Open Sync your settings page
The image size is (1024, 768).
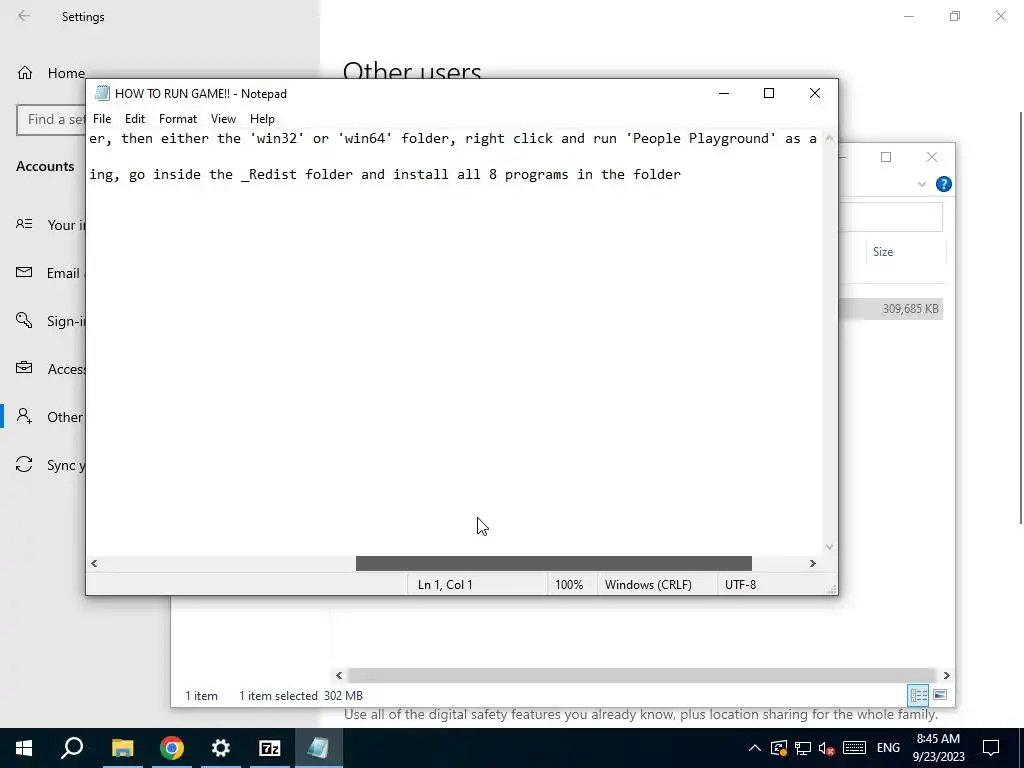click(x=51, y=465)
